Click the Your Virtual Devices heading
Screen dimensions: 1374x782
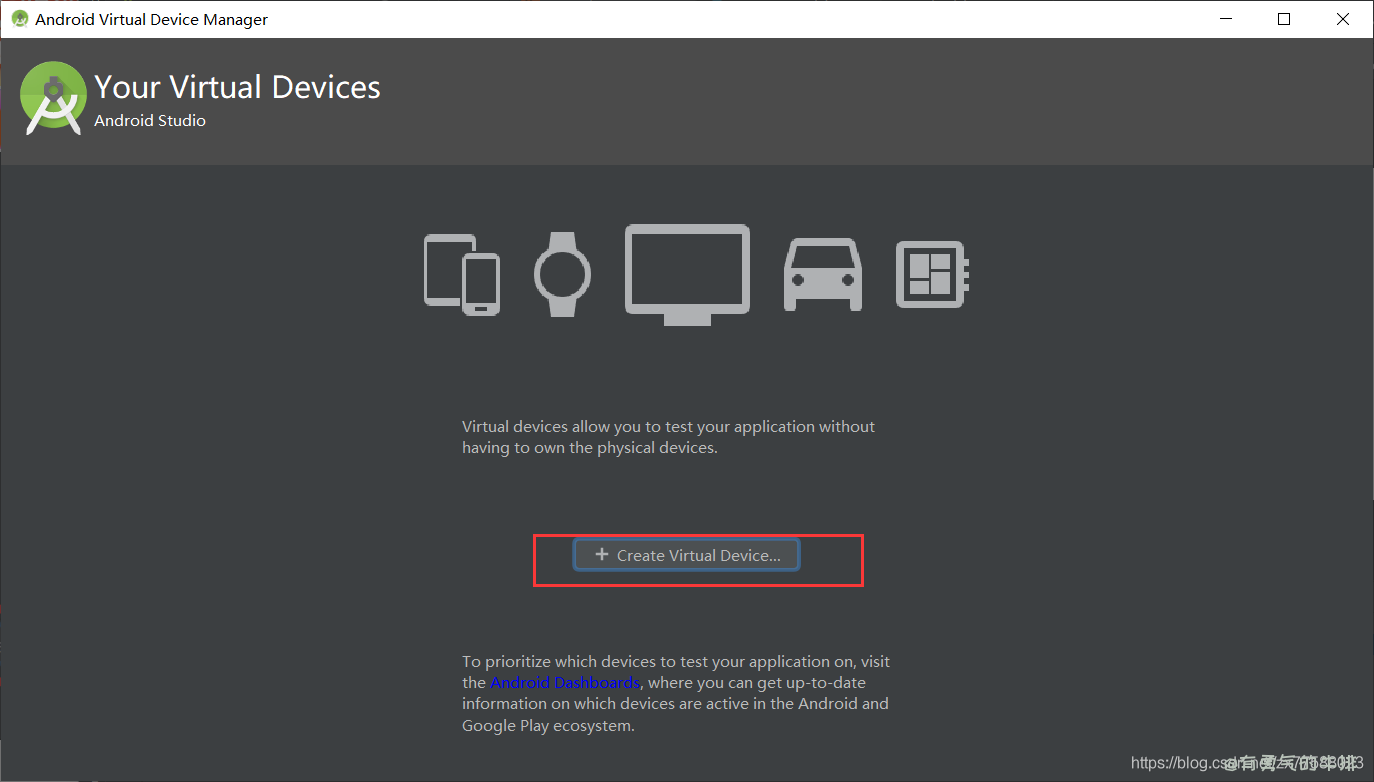tap(237, 87)
